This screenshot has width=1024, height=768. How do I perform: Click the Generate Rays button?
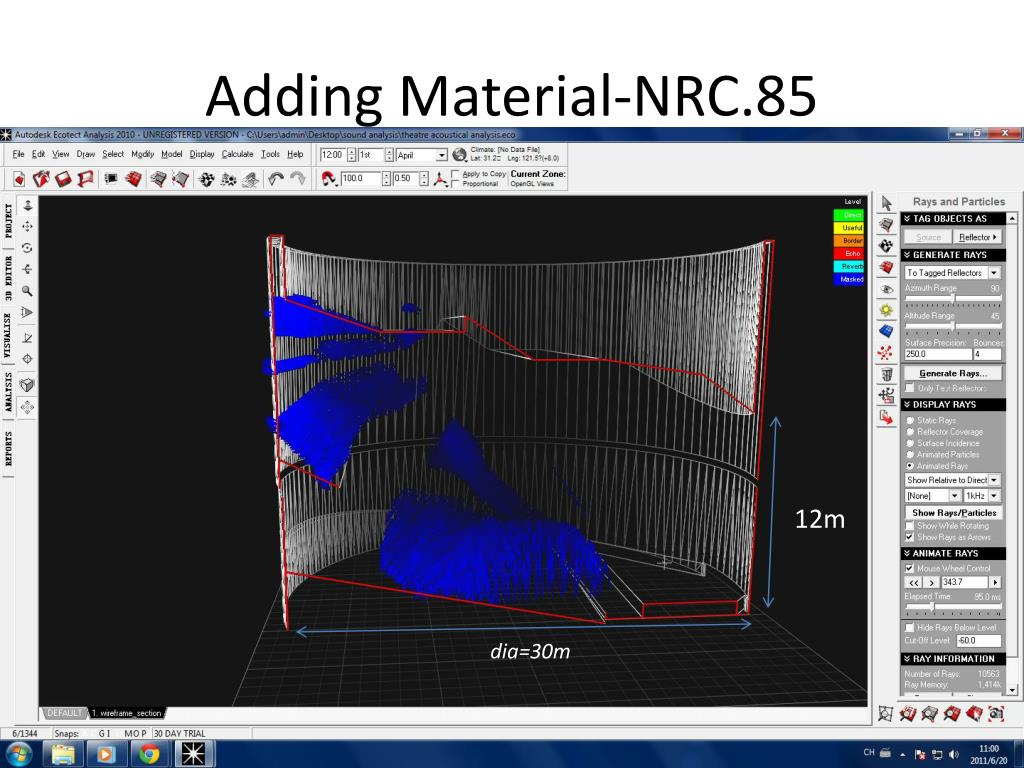pos(953,374)
